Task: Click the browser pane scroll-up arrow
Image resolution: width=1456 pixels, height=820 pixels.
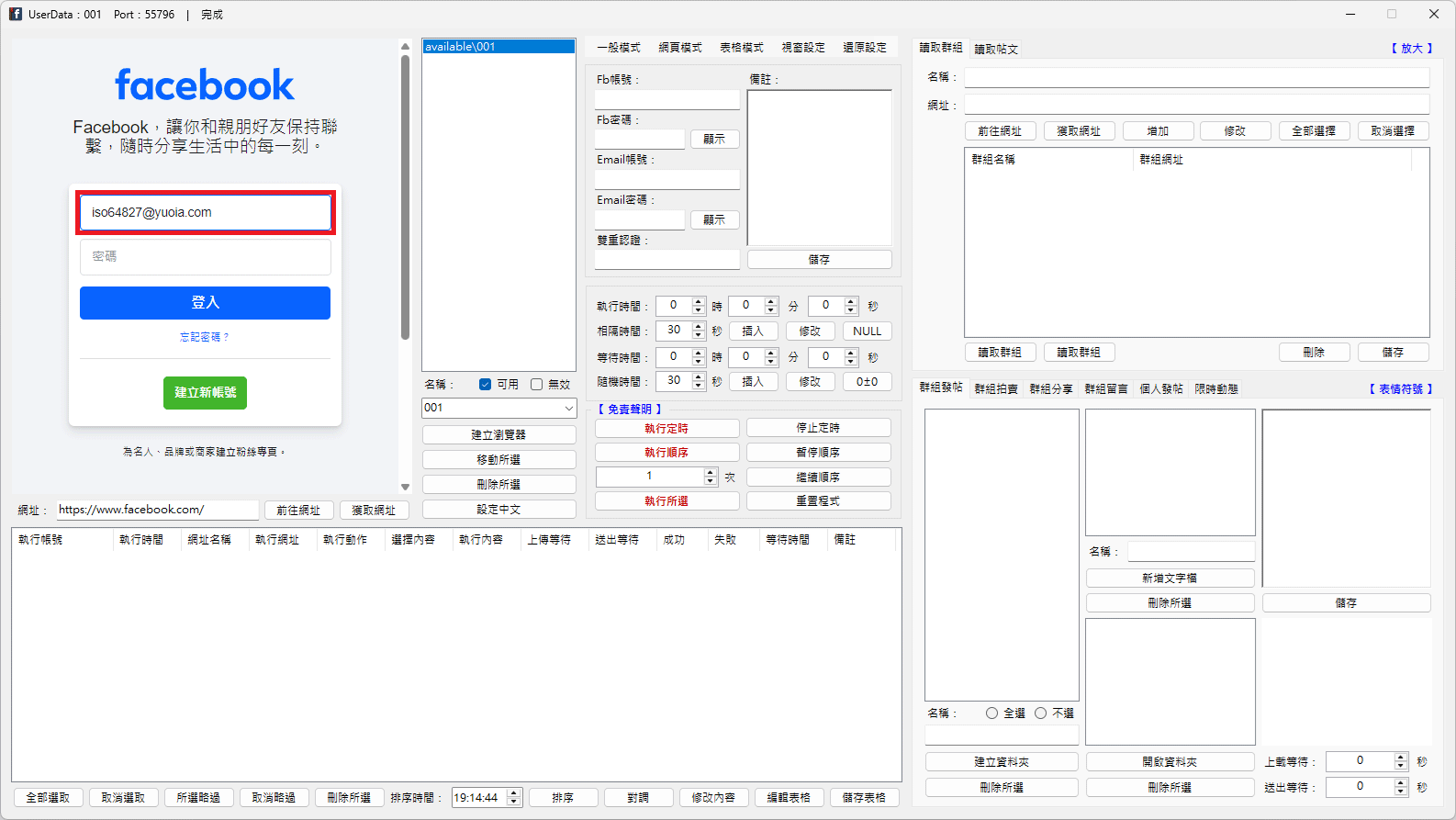Action: 405,46
